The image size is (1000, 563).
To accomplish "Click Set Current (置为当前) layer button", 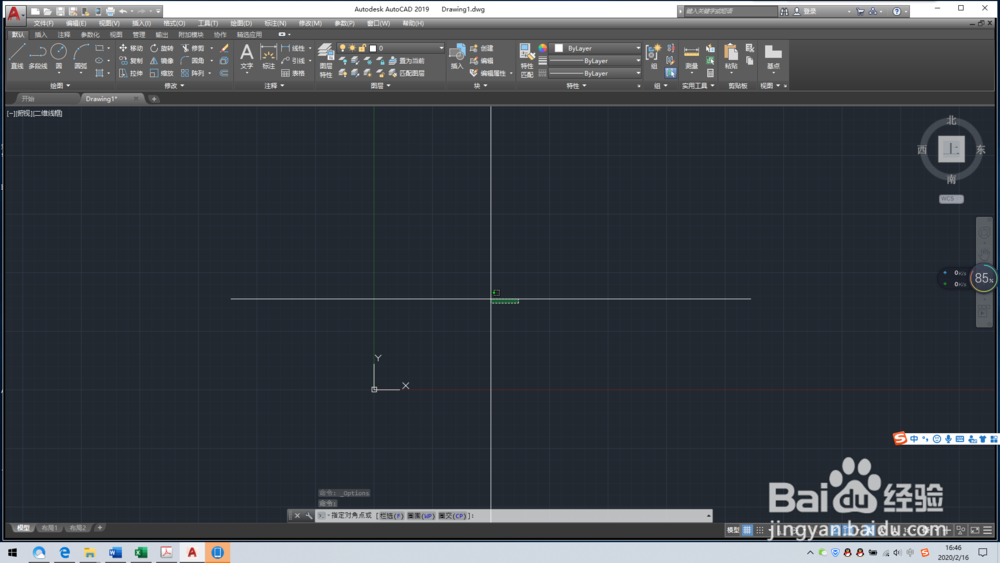I will point(406,61).
